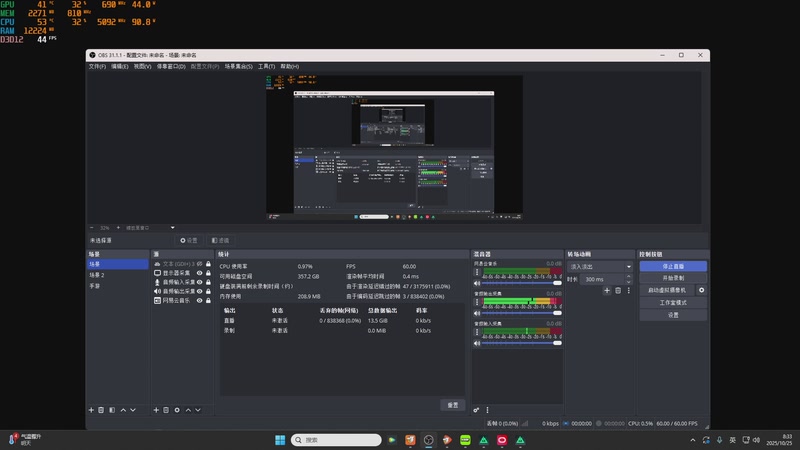Mute the 网易云音乐 mixer channel
Image resolution: width=800 pixels, height=450 pixels.
(477, 283)
